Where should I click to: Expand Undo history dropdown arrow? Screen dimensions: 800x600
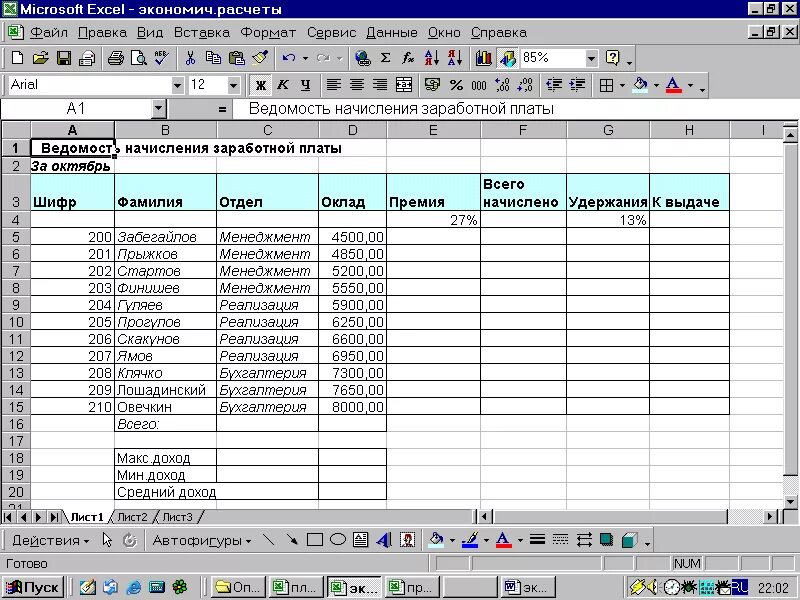305,58
